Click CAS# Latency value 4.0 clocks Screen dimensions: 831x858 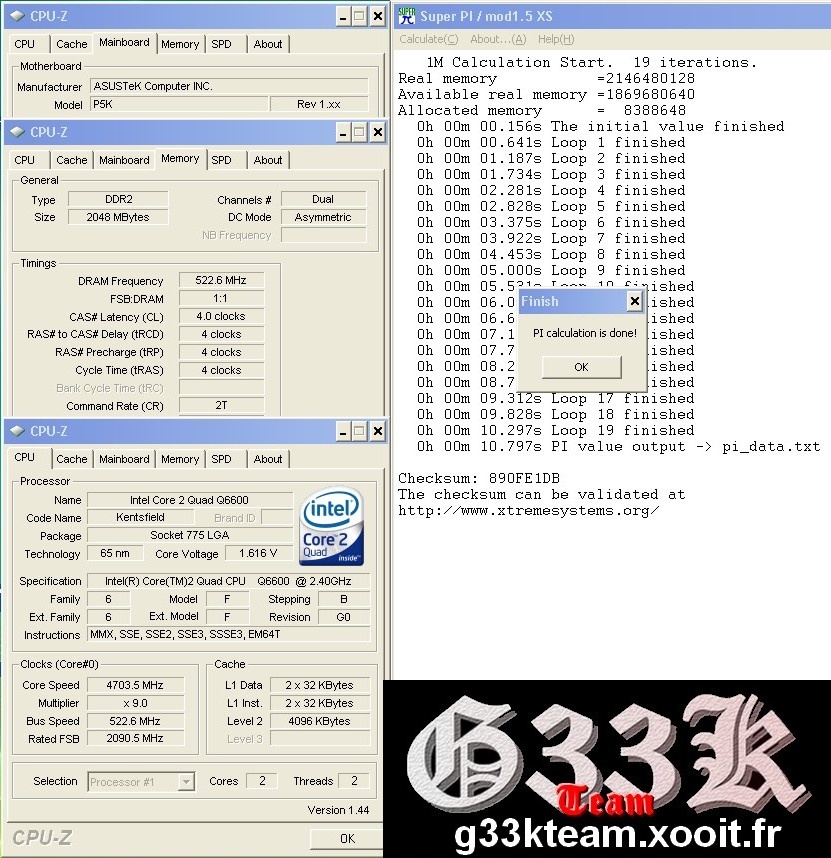click(221, 316)
